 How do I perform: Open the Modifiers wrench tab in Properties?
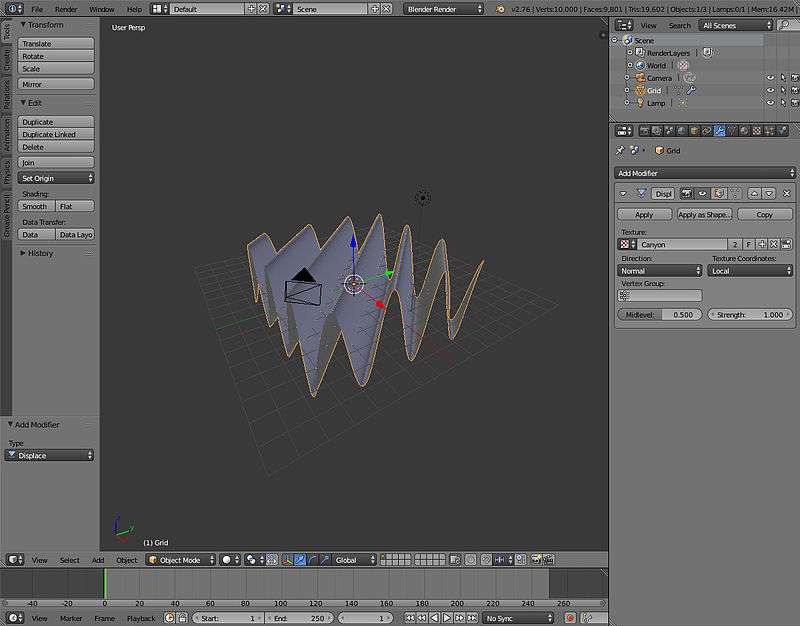pyautogui.click(x=718, y=130)
